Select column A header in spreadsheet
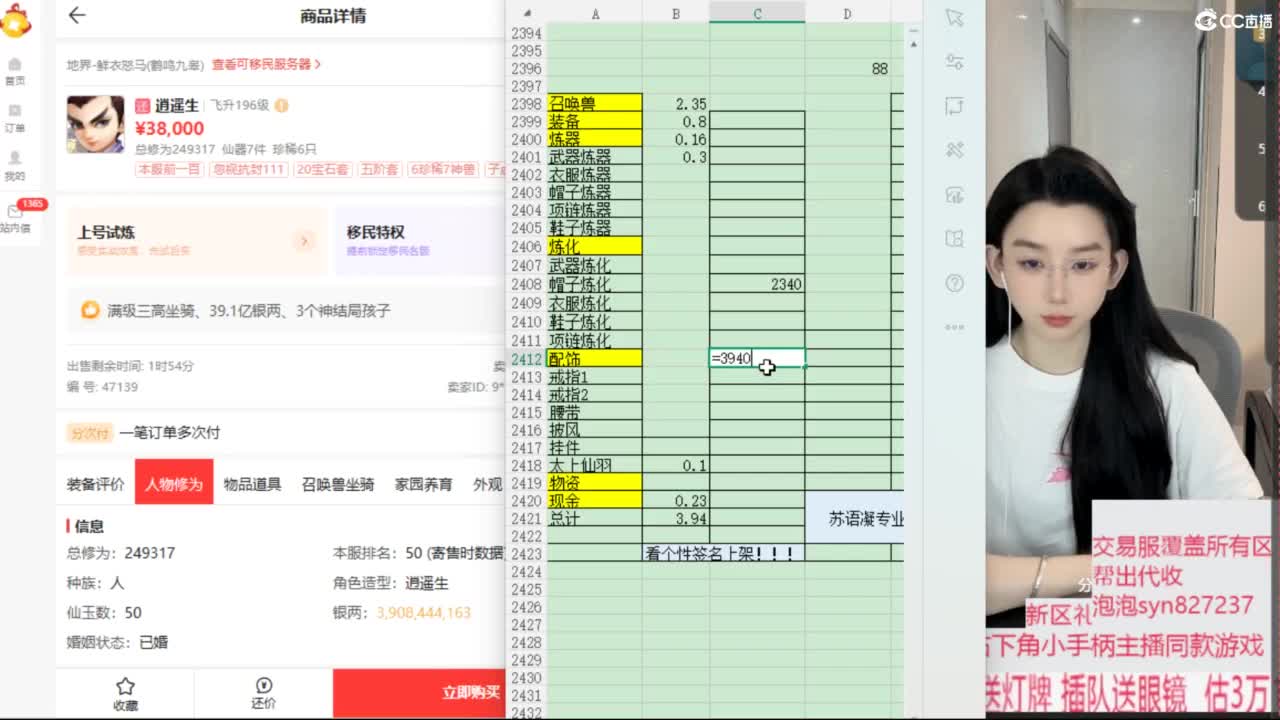 point(595,13)
